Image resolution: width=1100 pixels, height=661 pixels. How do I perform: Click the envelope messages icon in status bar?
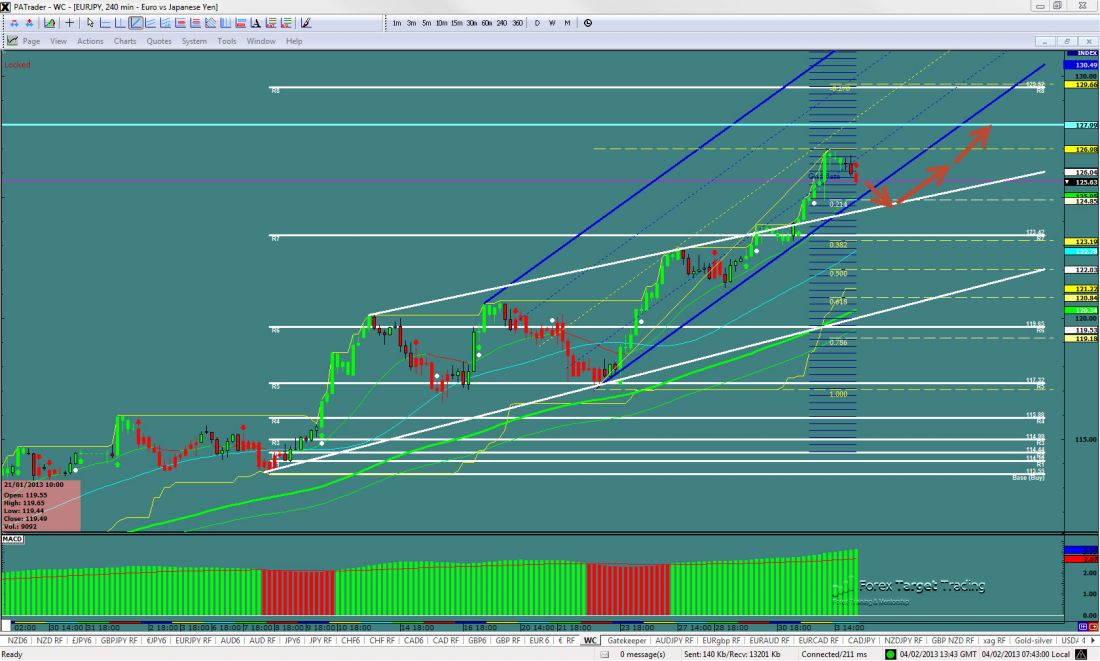610,654
